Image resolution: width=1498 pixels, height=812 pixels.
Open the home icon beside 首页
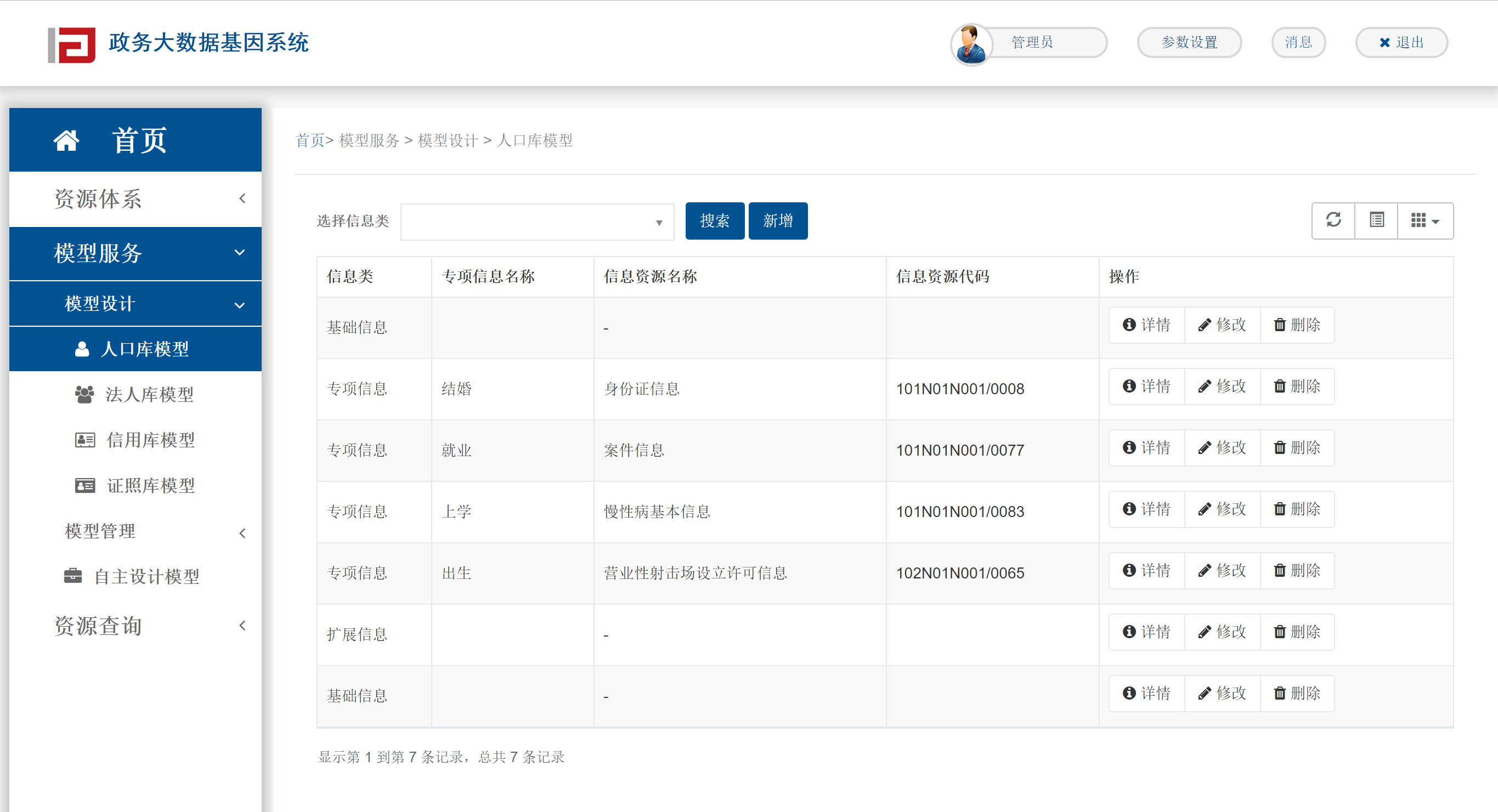tap(67, 139)
